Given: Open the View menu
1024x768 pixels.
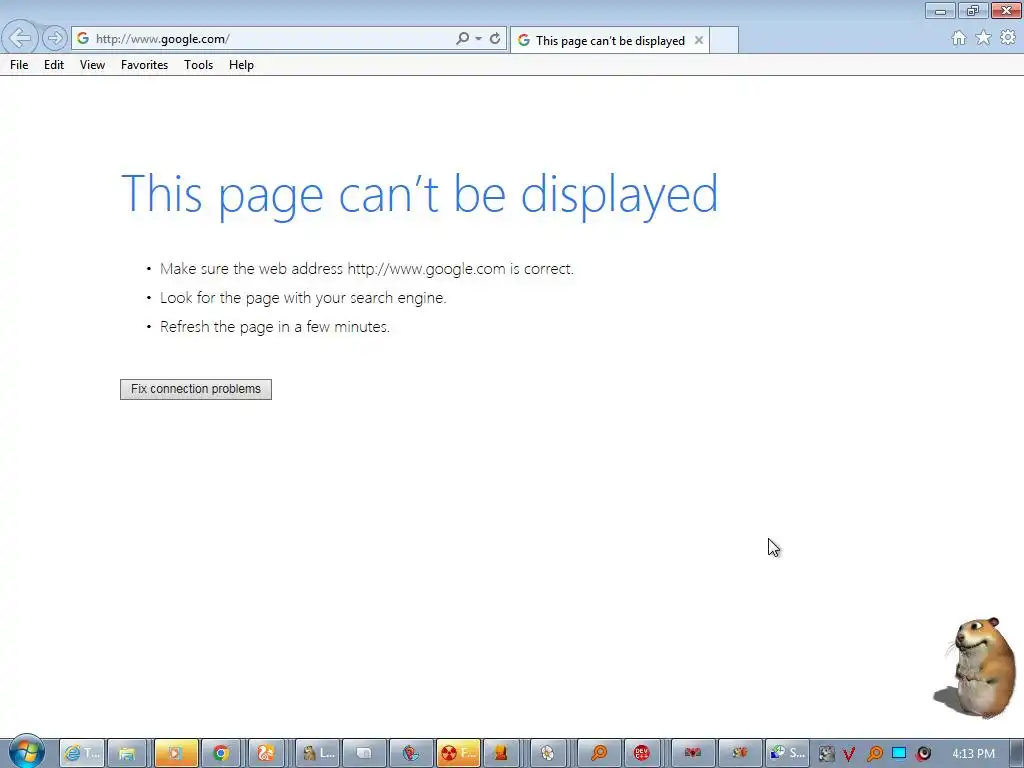Looking at the screenshot, I should (x=92, y=65).
